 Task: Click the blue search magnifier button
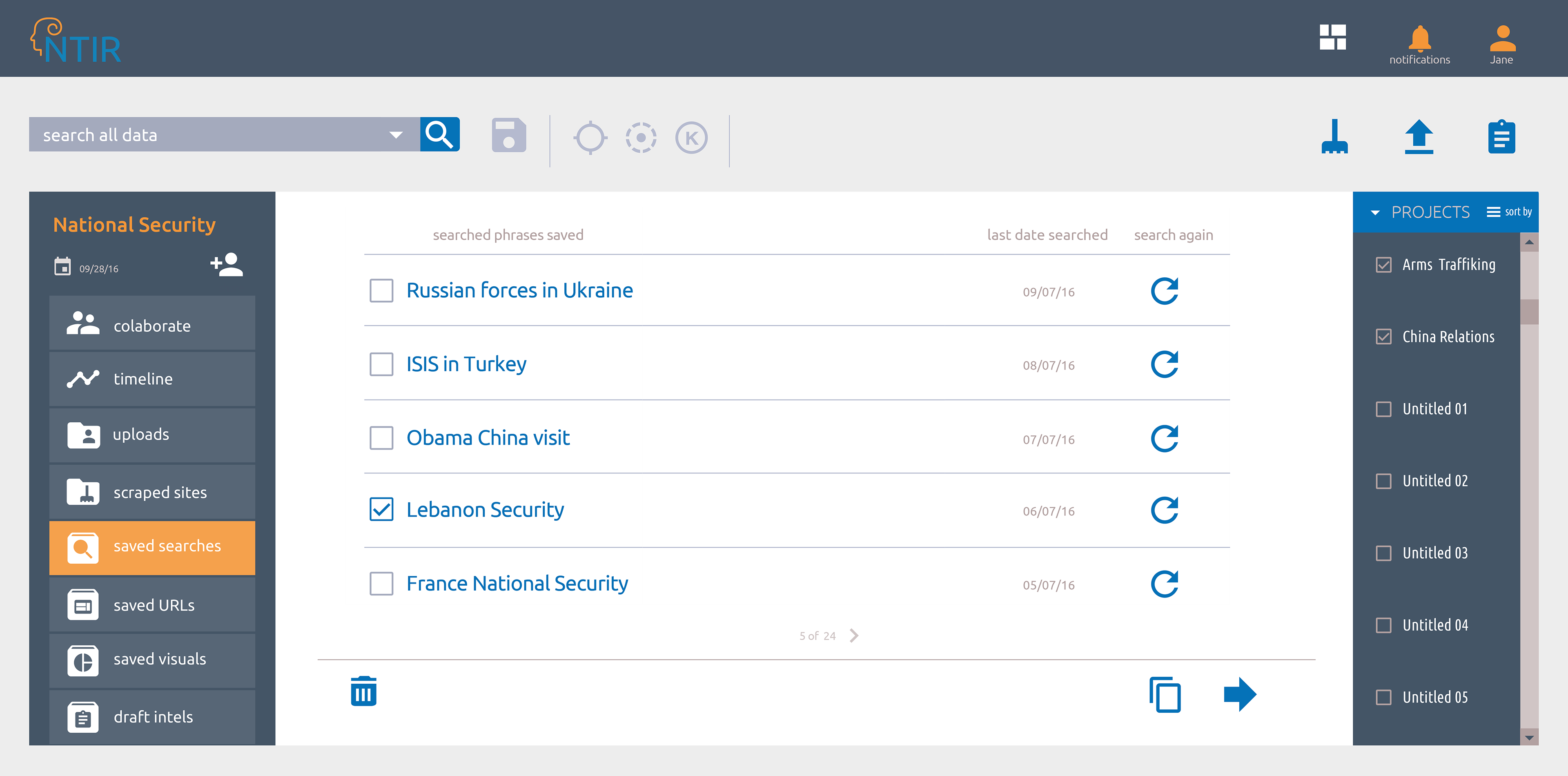(x=439, y=134)
